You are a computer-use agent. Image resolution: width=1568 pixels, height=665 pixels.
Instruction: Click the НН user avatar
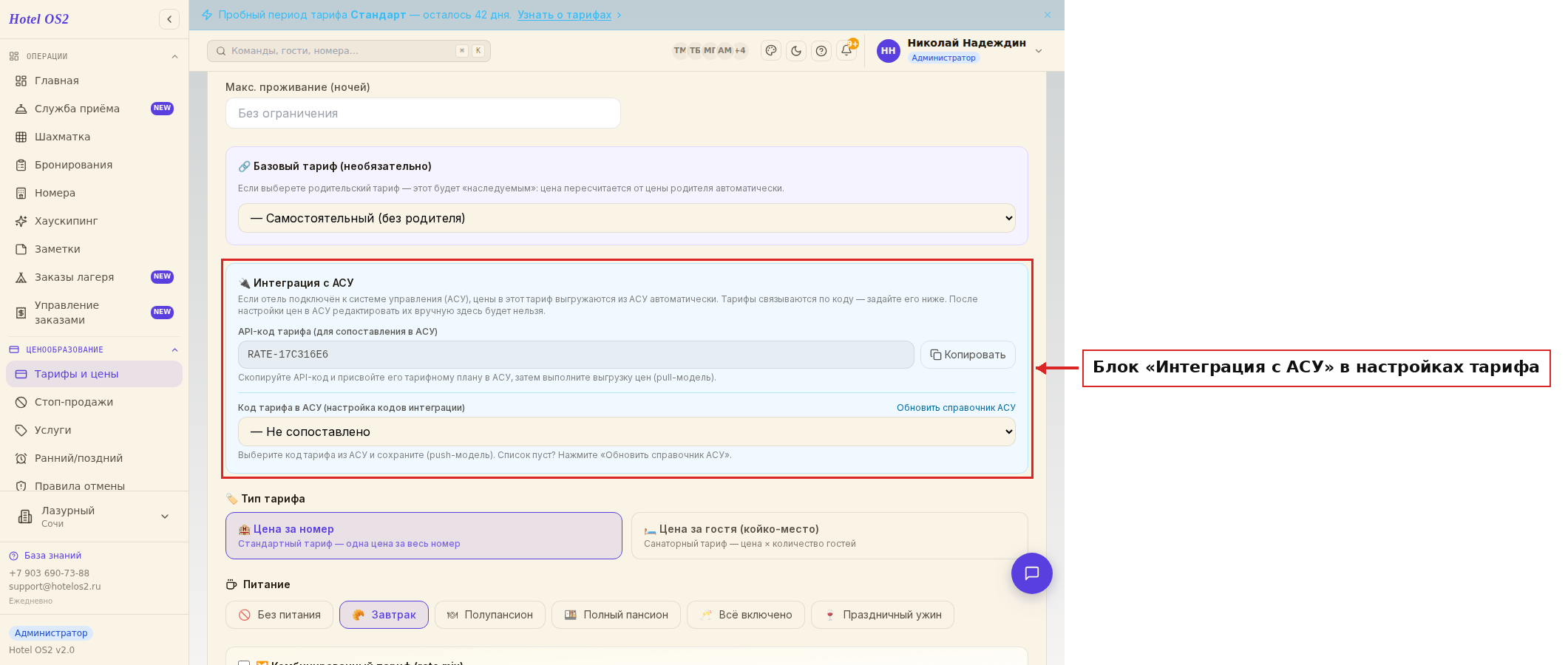[x=889, y=50]
